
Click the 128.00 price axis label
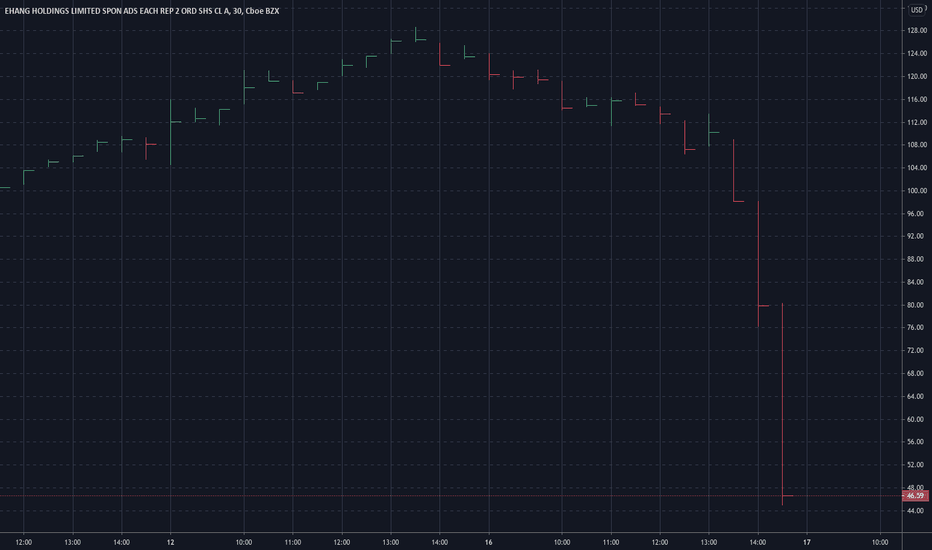coord(917,30)
